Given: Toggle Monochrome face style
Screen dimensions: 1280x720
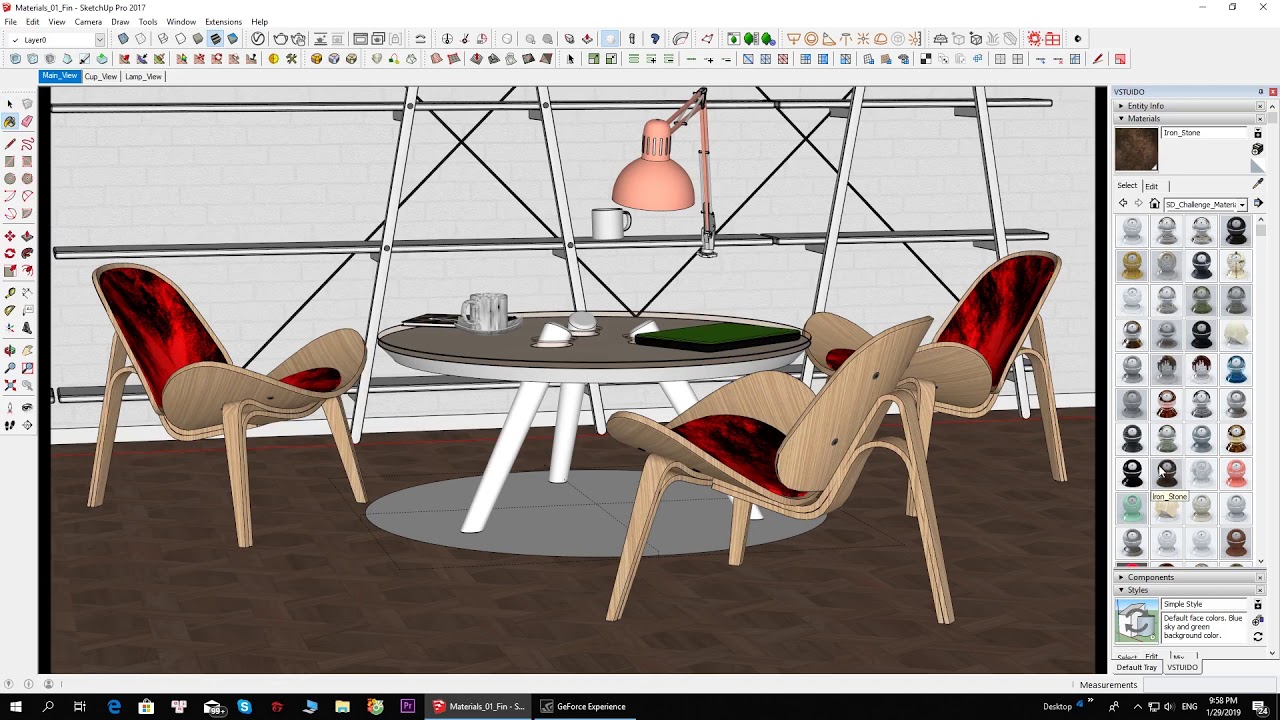Looking at the screenshot, I should click(232, 39).
